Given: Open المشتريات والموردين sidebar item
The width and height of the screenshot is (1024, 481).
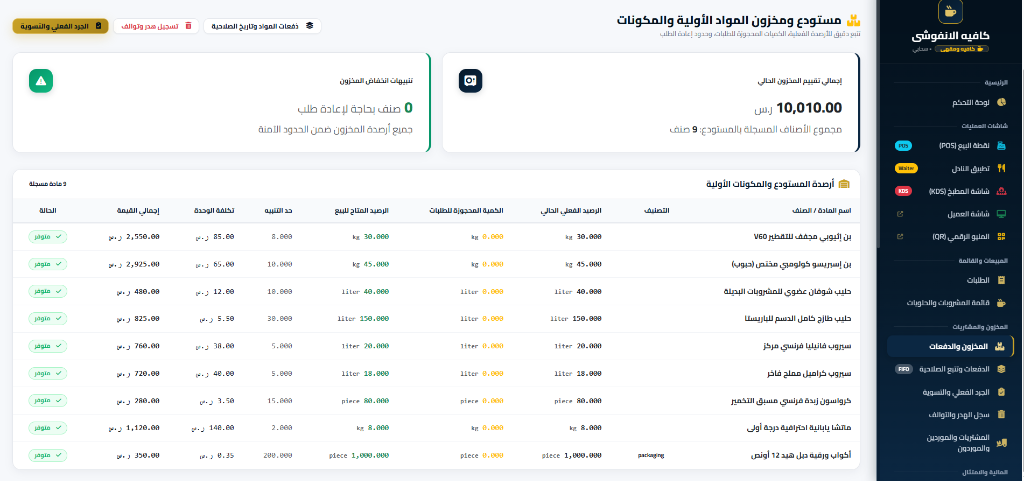Looking at the screenshot, I should click(950, 442).
